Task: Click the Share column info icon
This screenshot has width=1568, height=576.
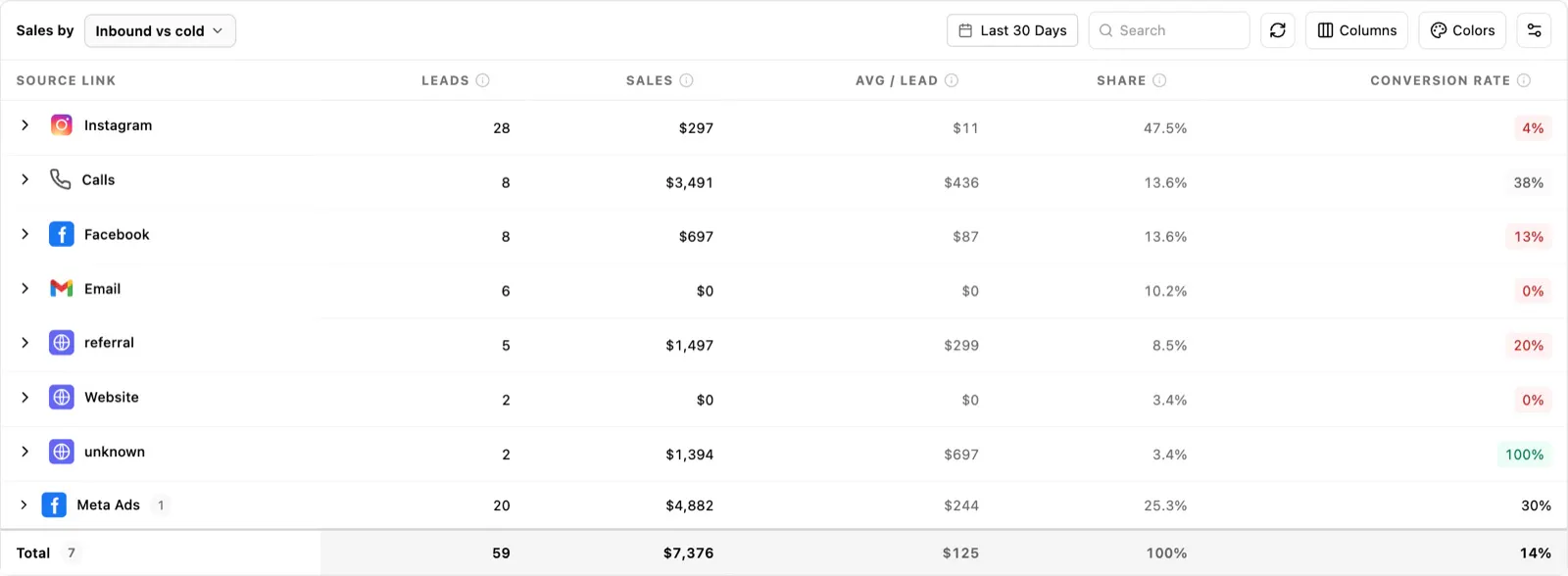Action: [1159, 80]
